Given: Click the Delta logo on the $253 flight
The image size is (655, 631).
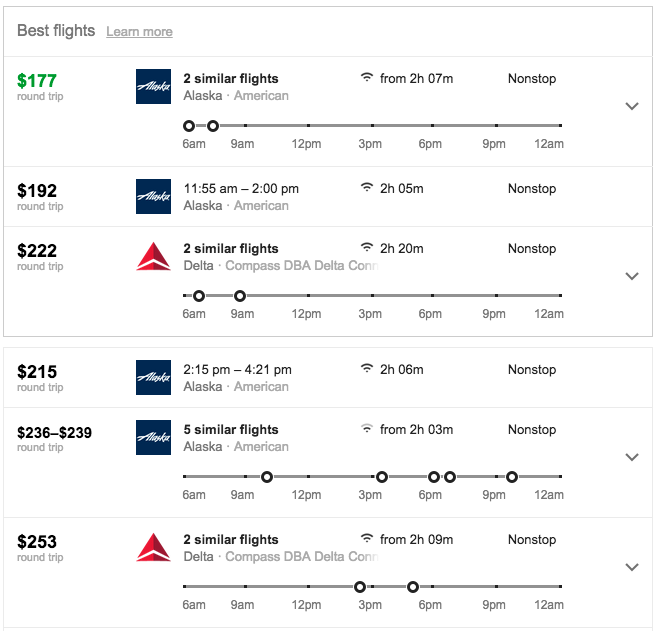Looking at the screenshot, I should point(153,548).
